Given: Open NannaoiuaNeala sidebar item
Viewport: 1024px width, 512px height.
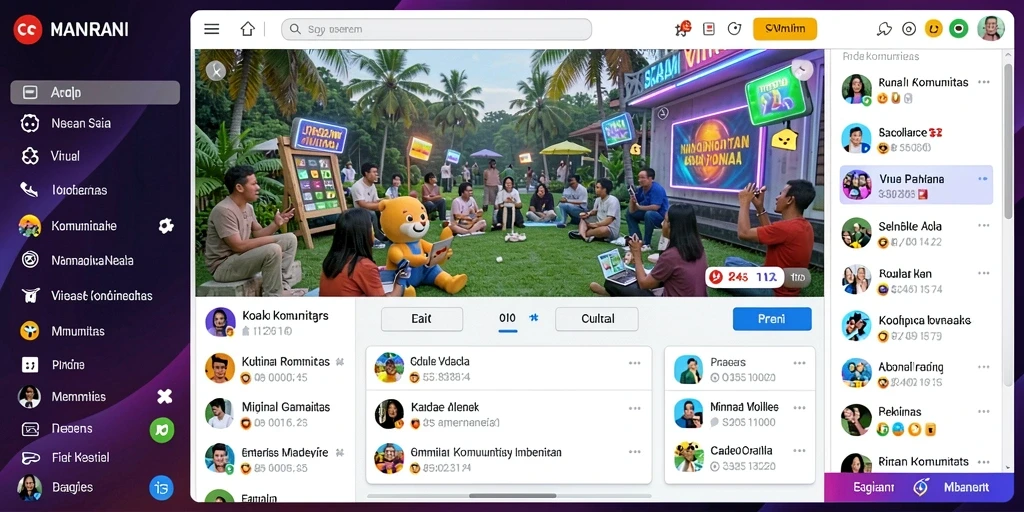Looking at the screenshot, I should [x=95, y=261].
